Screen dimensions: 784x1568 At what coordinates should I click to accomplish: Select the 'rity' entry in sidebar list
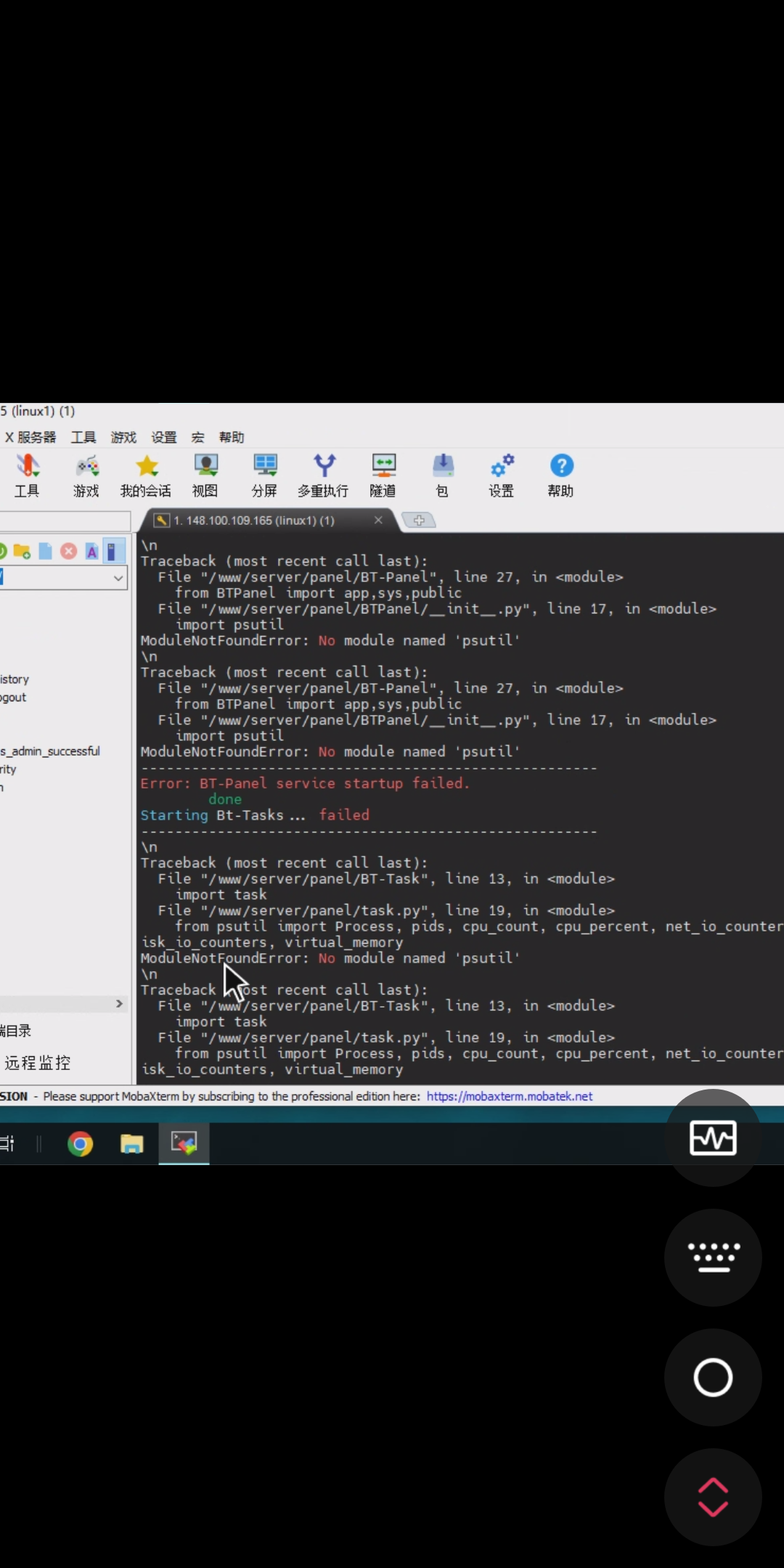[8, 769]
